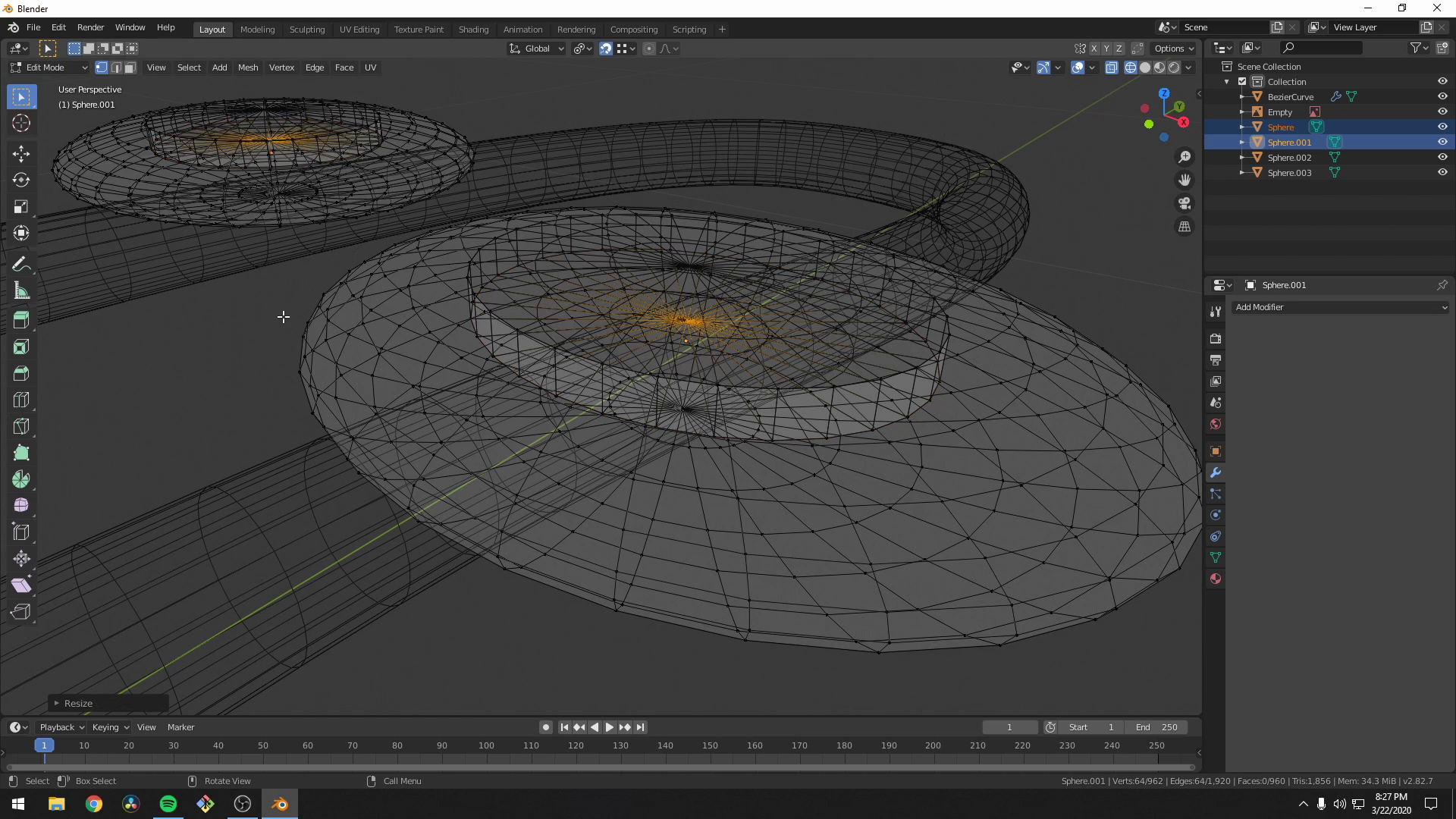Open the Mesh menu
Viewport: 1456px width, 819px height.
coord(248,67)
